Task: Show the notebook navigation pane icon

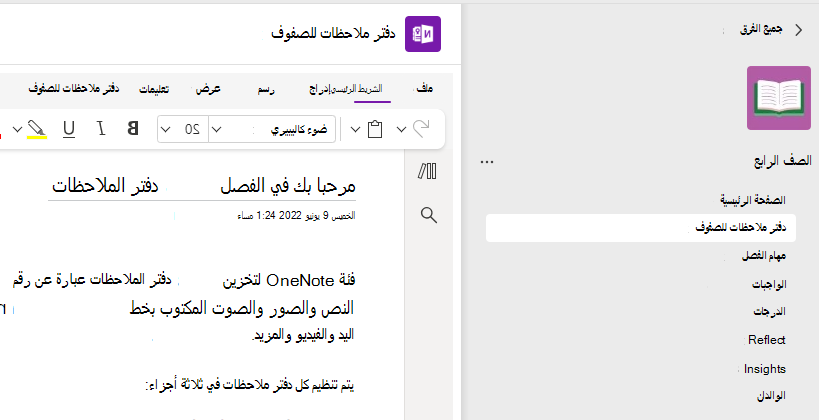Action: (x=427, y=171)
